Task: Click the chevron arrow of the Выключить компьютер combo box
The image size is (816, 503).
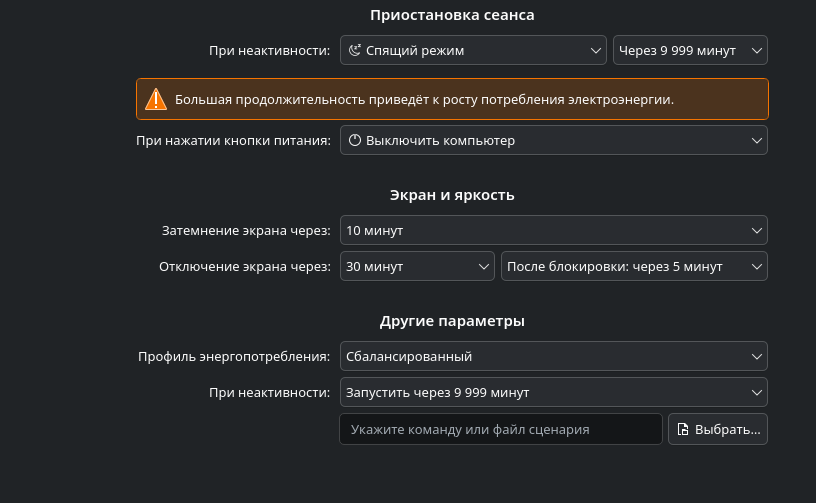Action: (756, 141)
